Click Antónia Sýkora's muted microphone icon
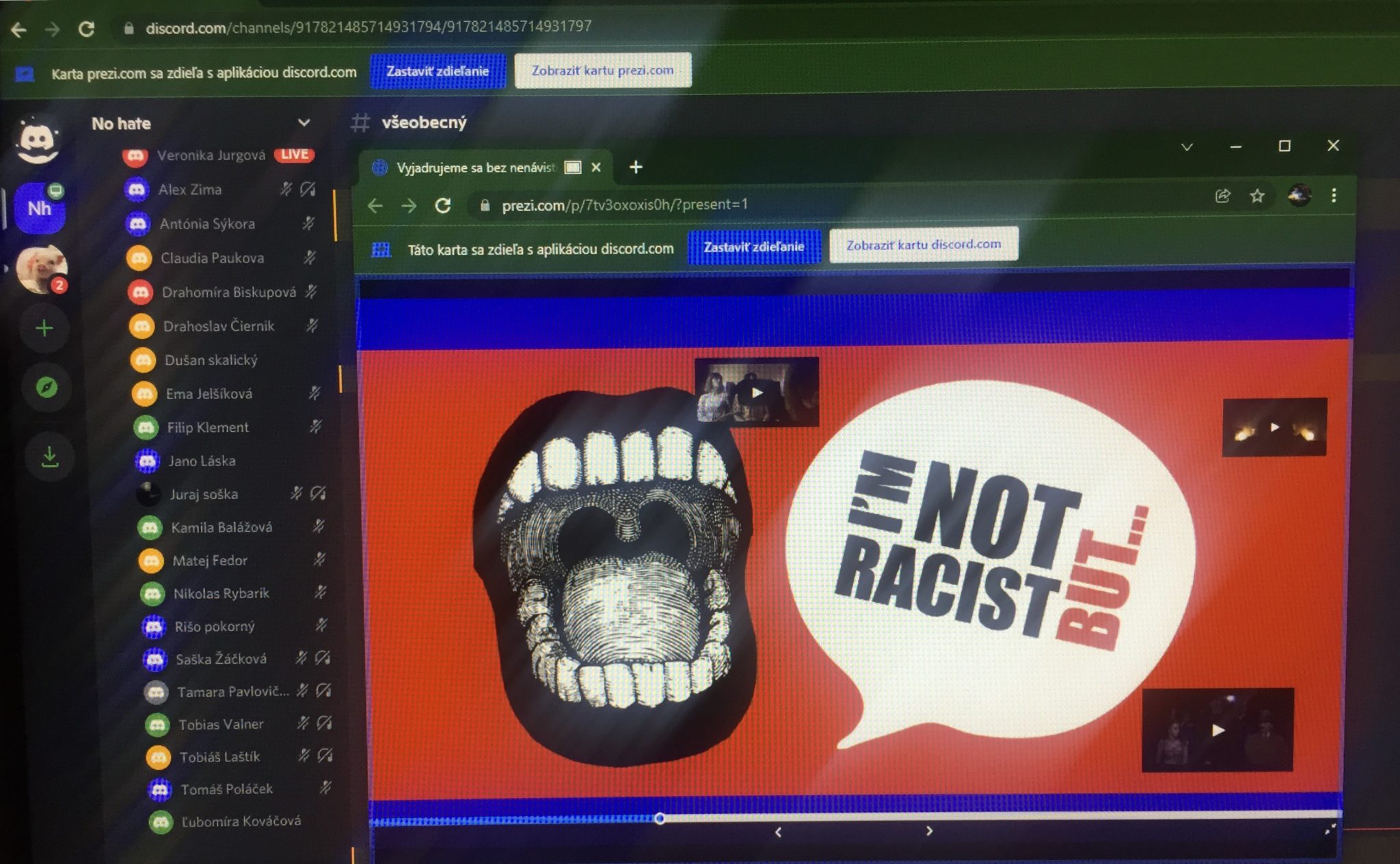The image size is (1400, 864). (308, 224)
